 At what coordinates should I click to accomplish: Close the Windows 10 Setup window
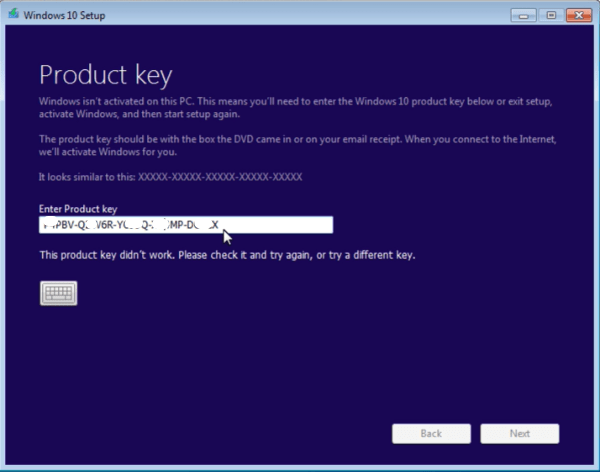coord(579,15)
